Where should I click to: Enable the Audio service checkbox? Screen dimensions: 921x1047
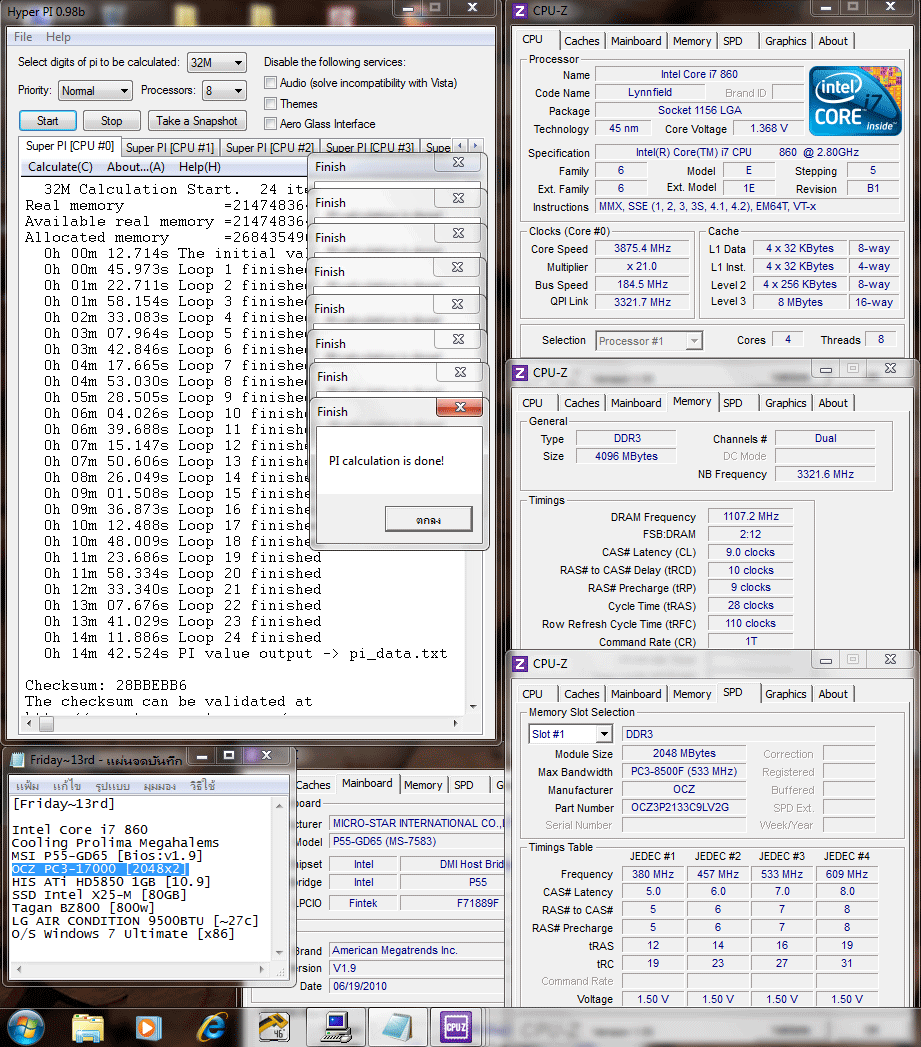tap(270, 83)
